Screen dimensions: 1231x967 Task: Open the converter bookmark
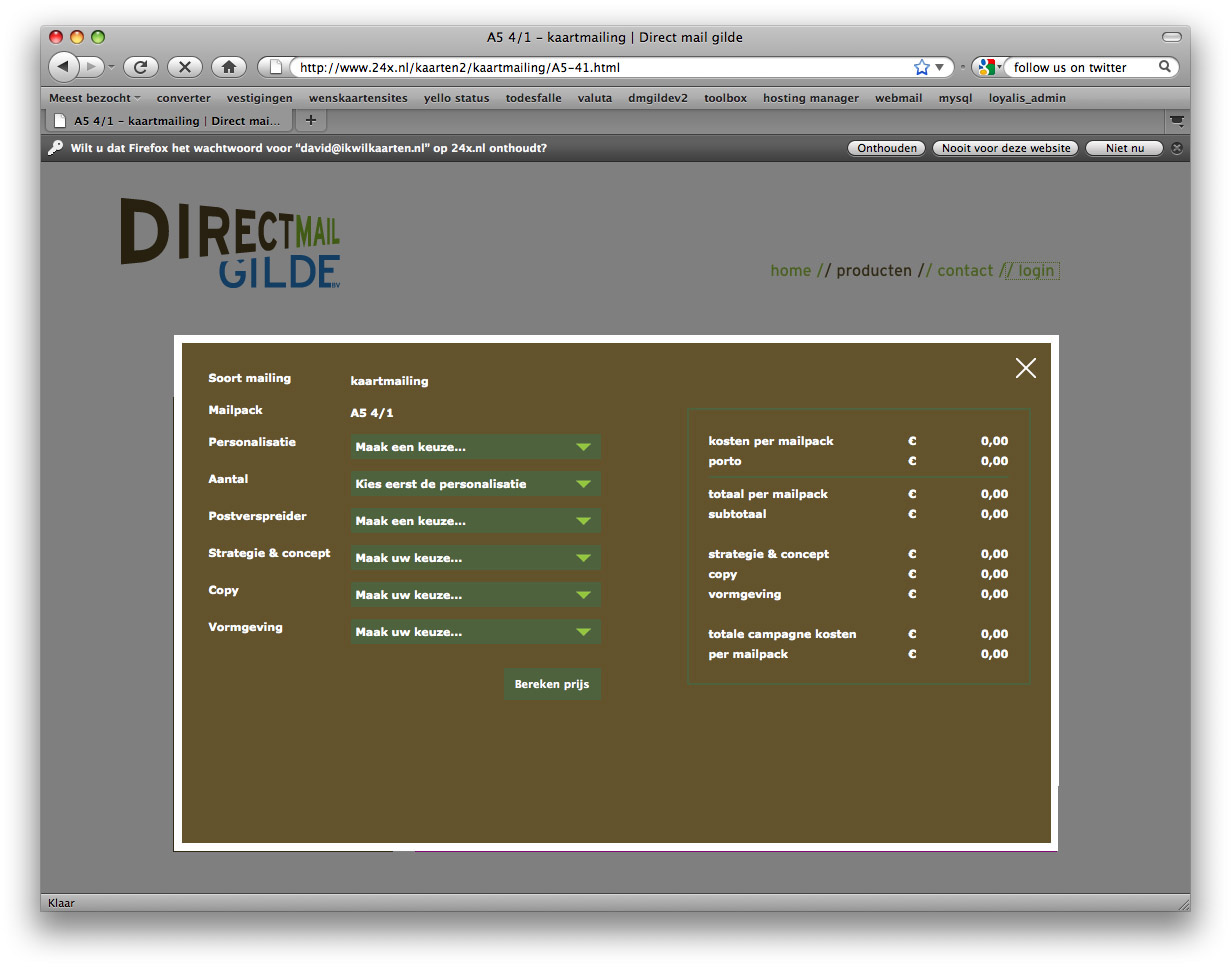click(184, 98)
